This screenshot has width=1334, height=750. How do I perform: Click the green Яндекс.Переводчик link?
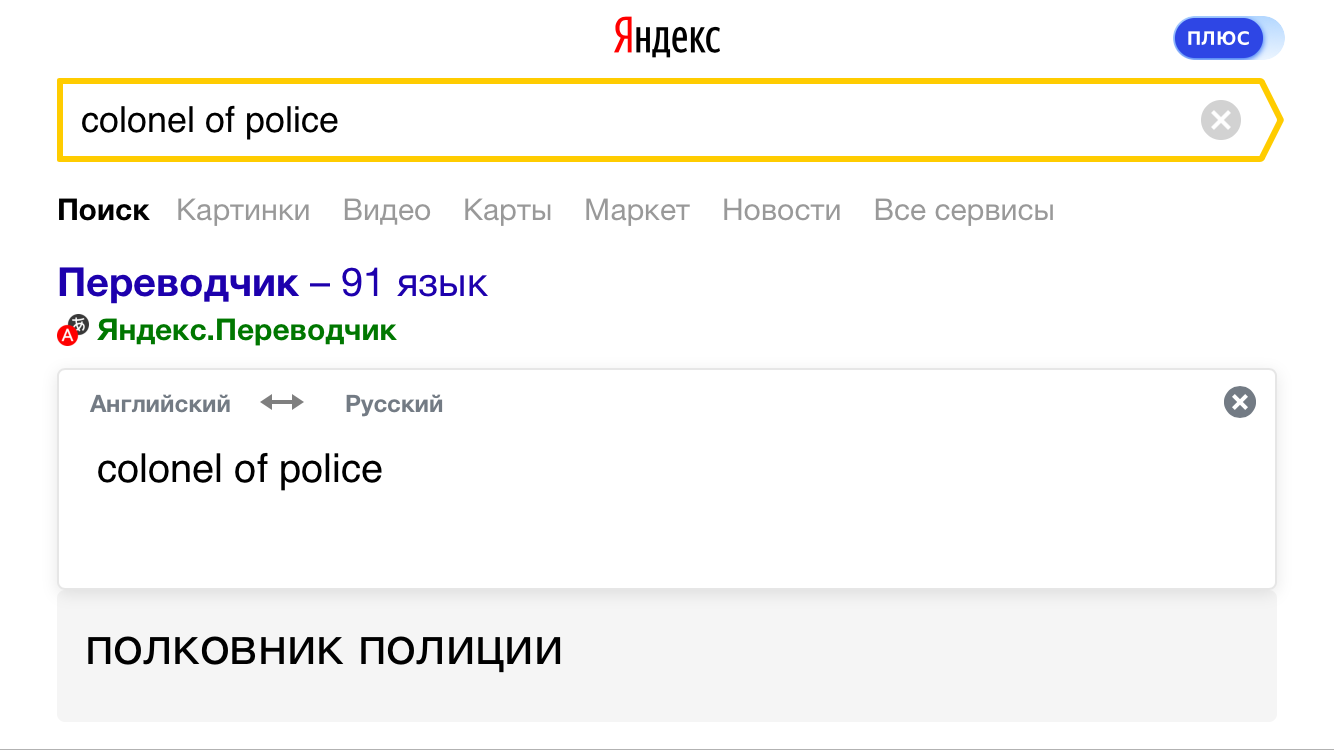[246, 330]
